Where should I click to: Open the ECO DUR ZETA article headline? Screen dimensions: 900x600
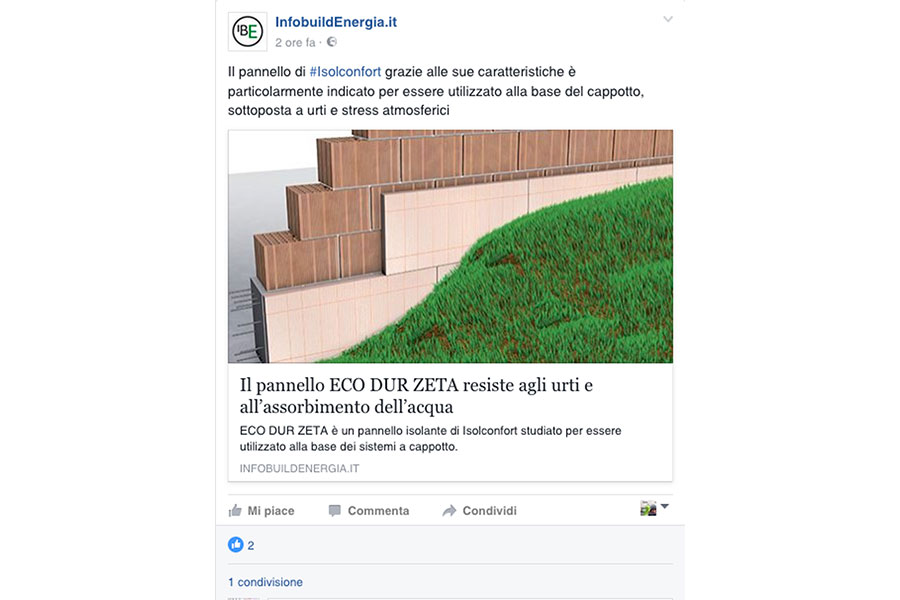(x=416, y=396)
